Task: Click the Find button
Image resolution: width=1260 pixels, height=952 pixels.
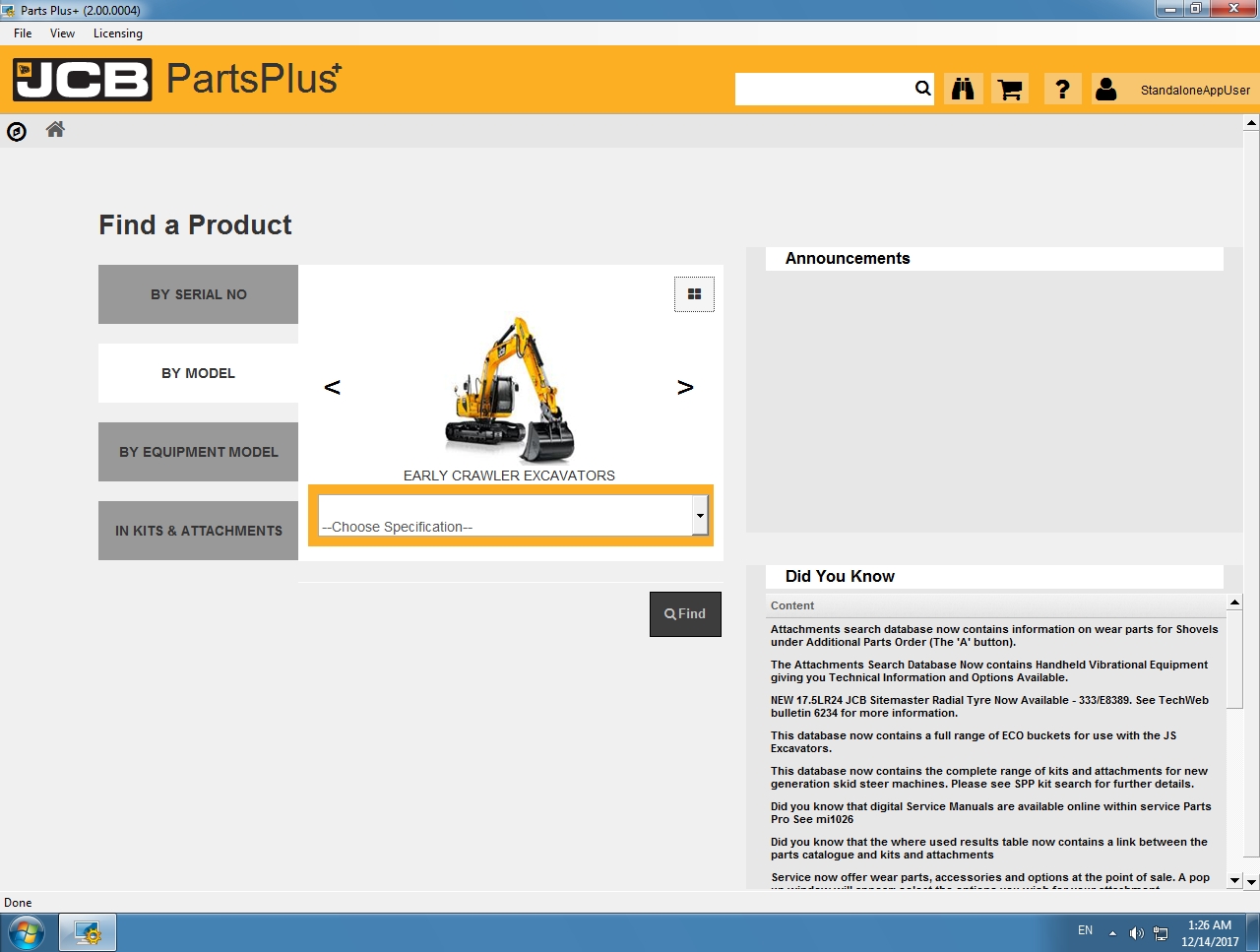Action: click(x=685, y=614)
